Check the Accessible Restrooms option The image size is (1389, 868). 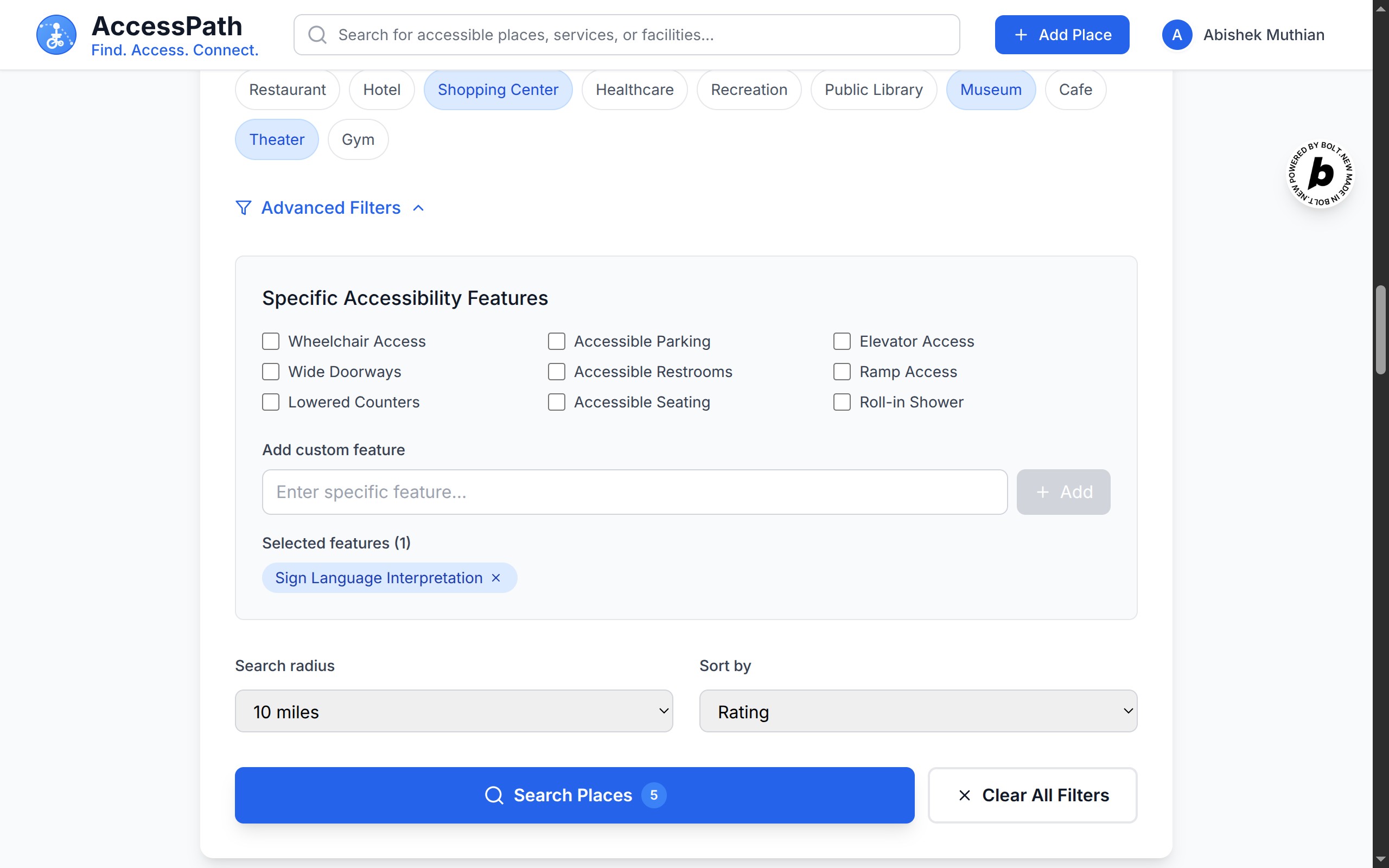coord(556,372)
